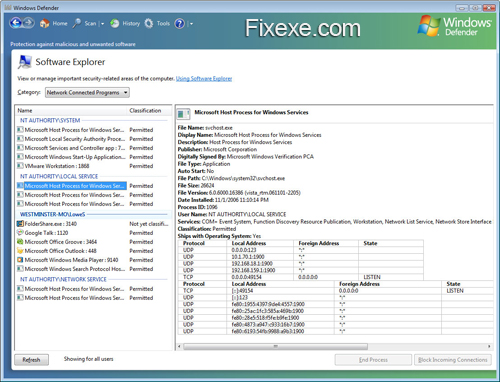Click the Windows Media Player icon
500x382 pixels.
[x=20, y=260]
